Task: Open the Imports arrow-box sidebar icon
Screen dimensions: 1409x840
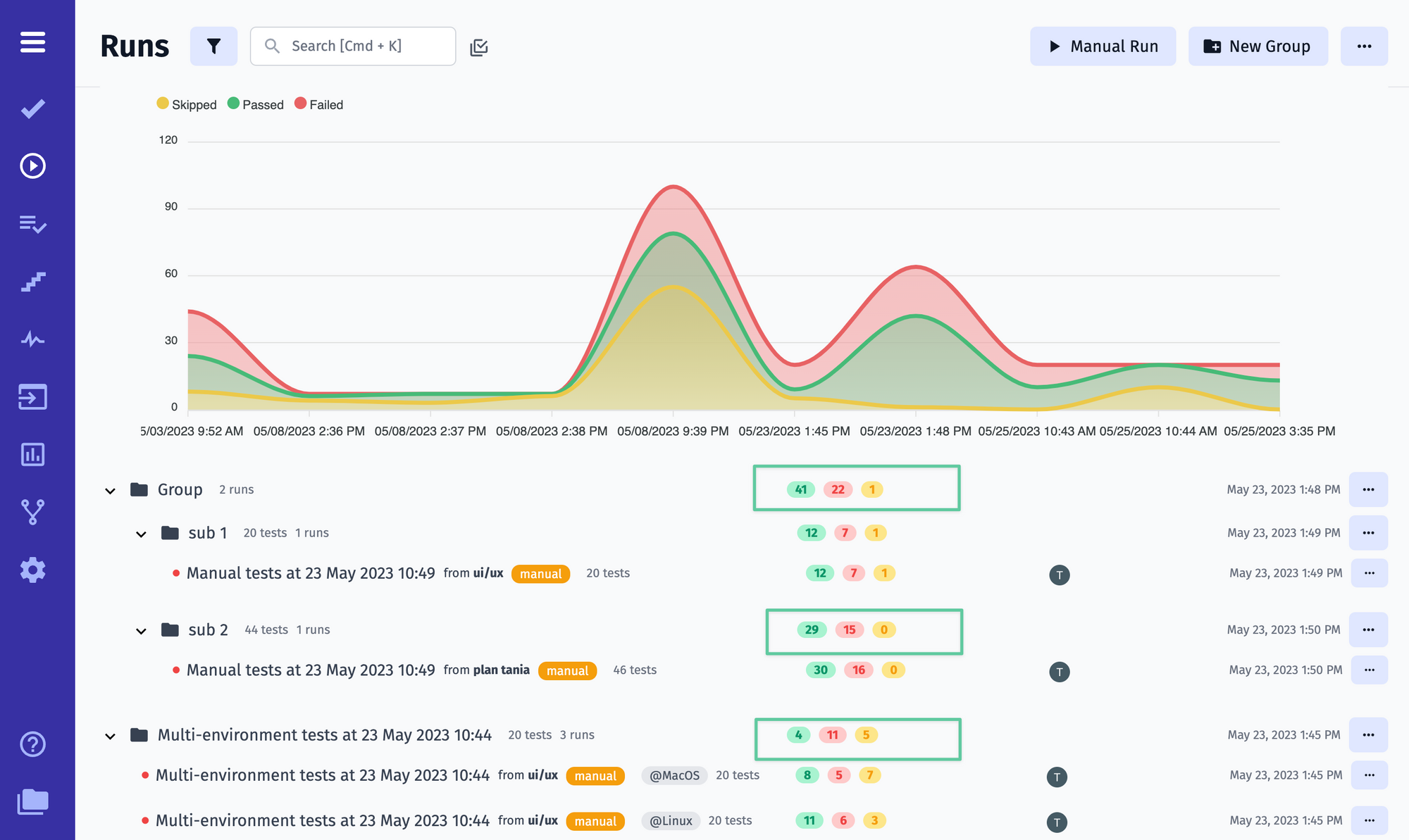Action: tap(32, 397)
